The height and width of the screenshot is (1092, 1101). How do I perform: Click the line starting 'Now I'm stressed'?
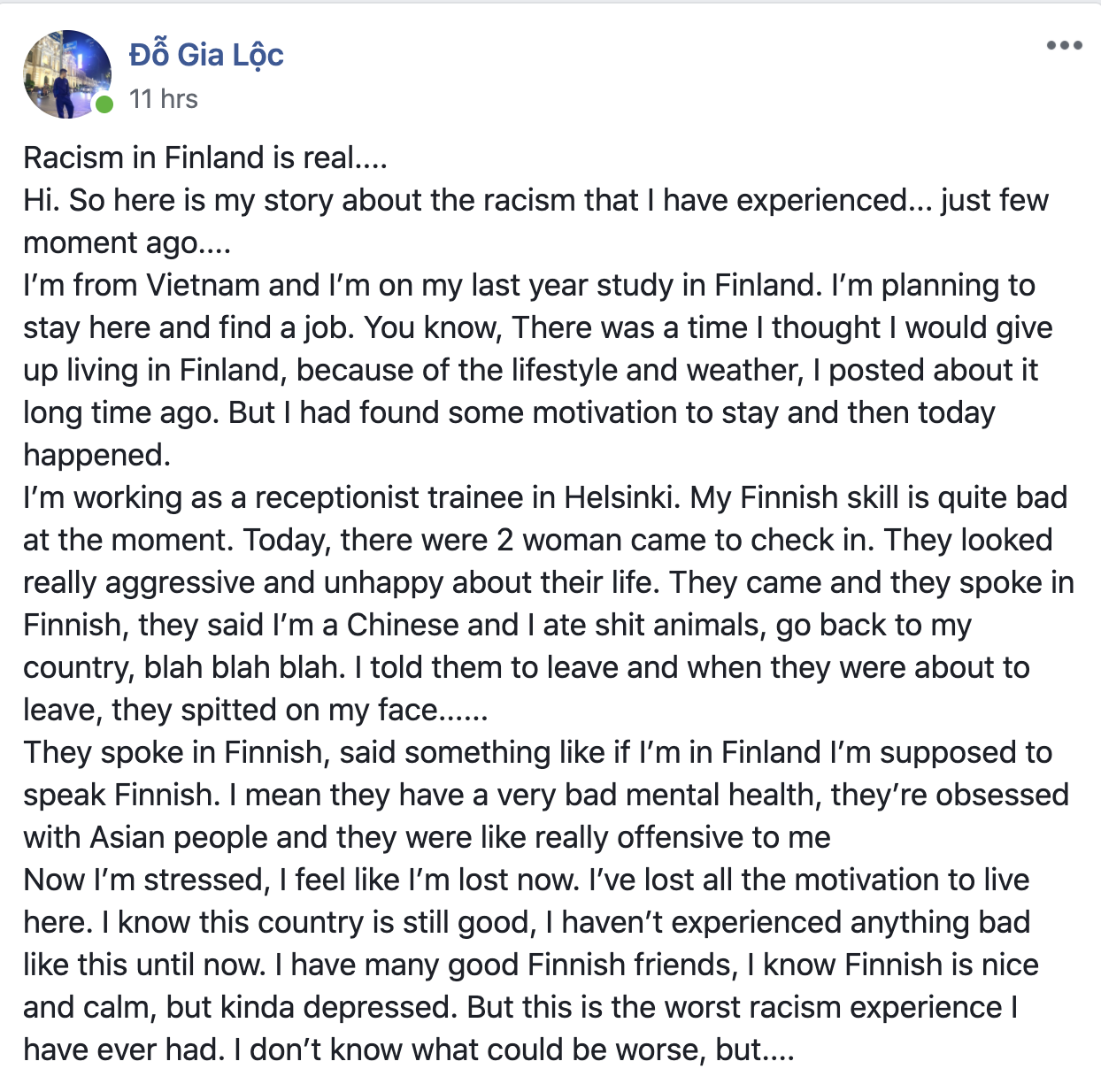point(527,880)
